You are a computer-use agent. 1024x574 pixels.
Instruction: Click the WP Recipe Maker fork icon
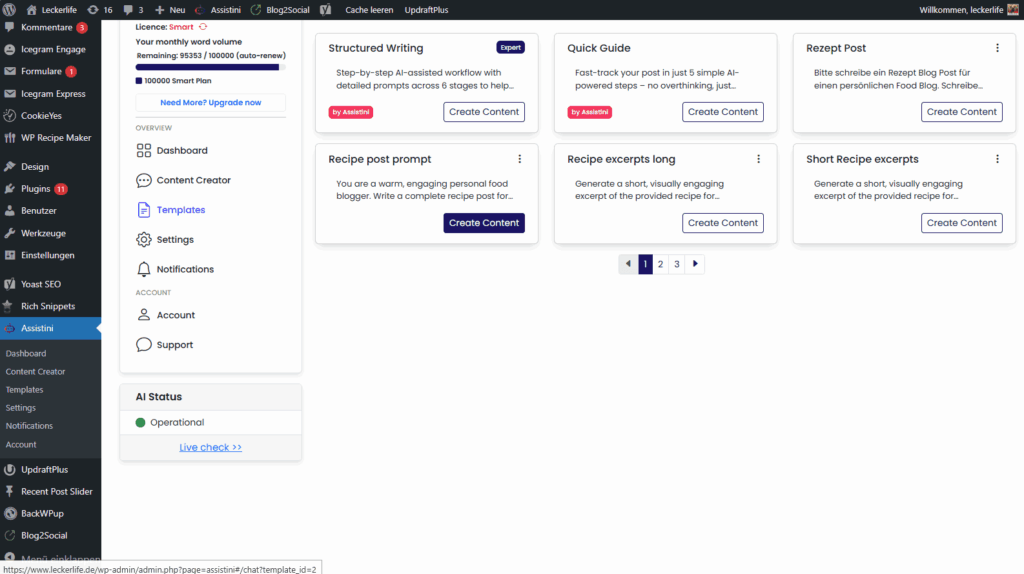pos(10,138)
